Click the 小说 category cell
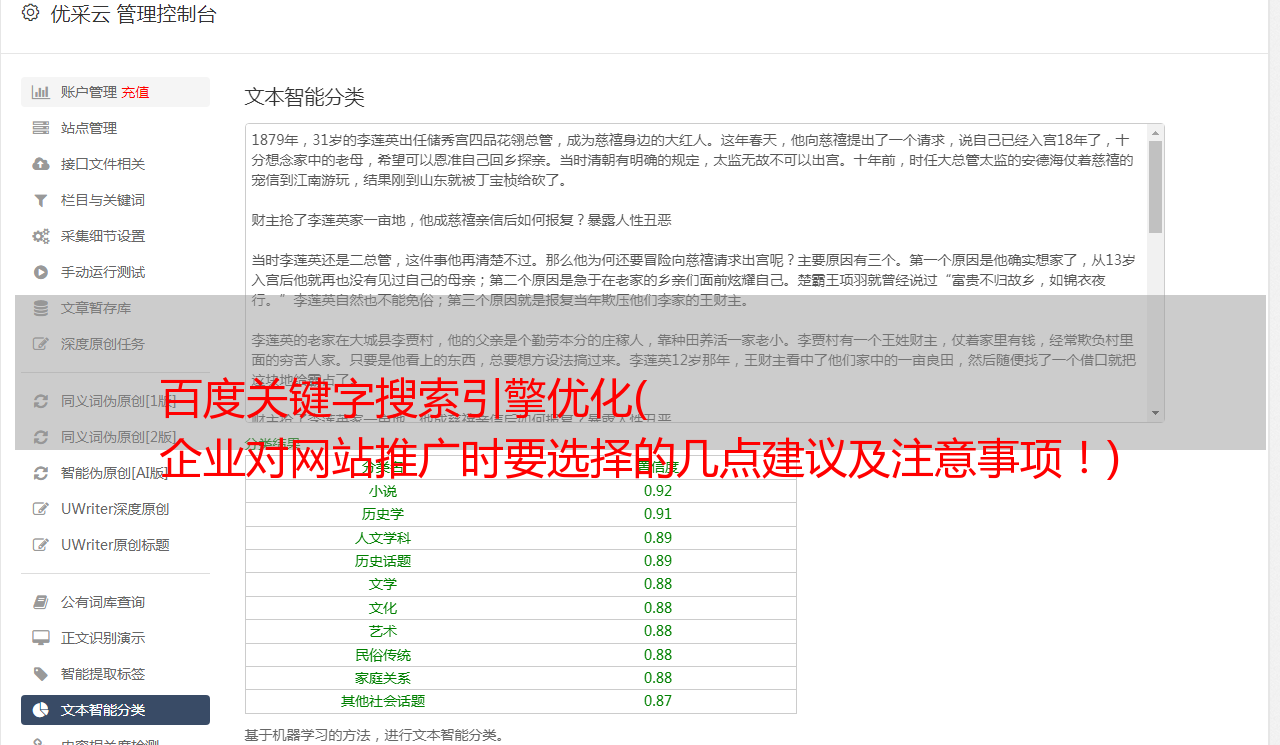 pyautogui.click(x=383, y=491)
